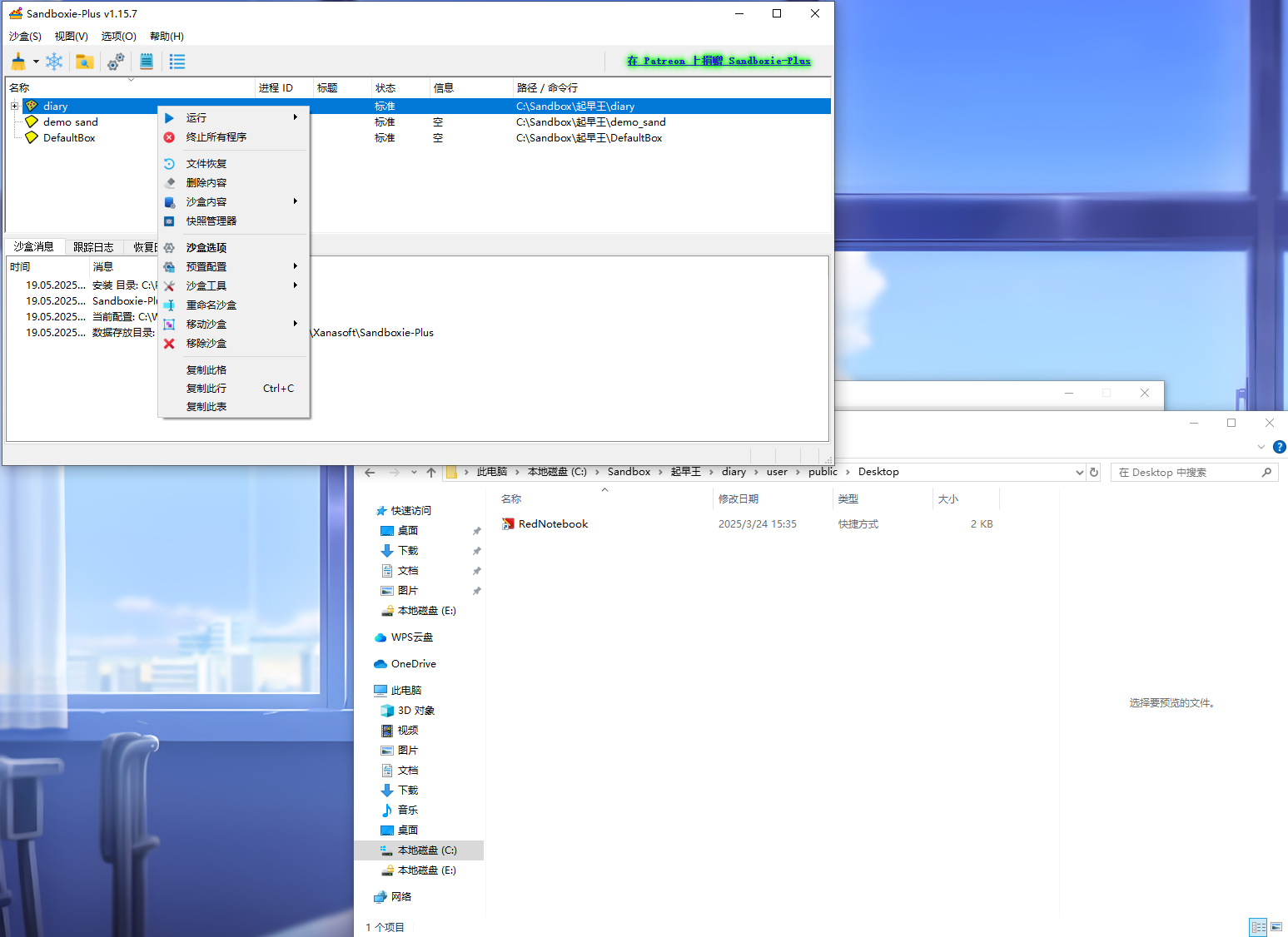Click the yellow icon of DefaultBox
This screenshot has height=937, width=1288.
[x=32, y=138]
